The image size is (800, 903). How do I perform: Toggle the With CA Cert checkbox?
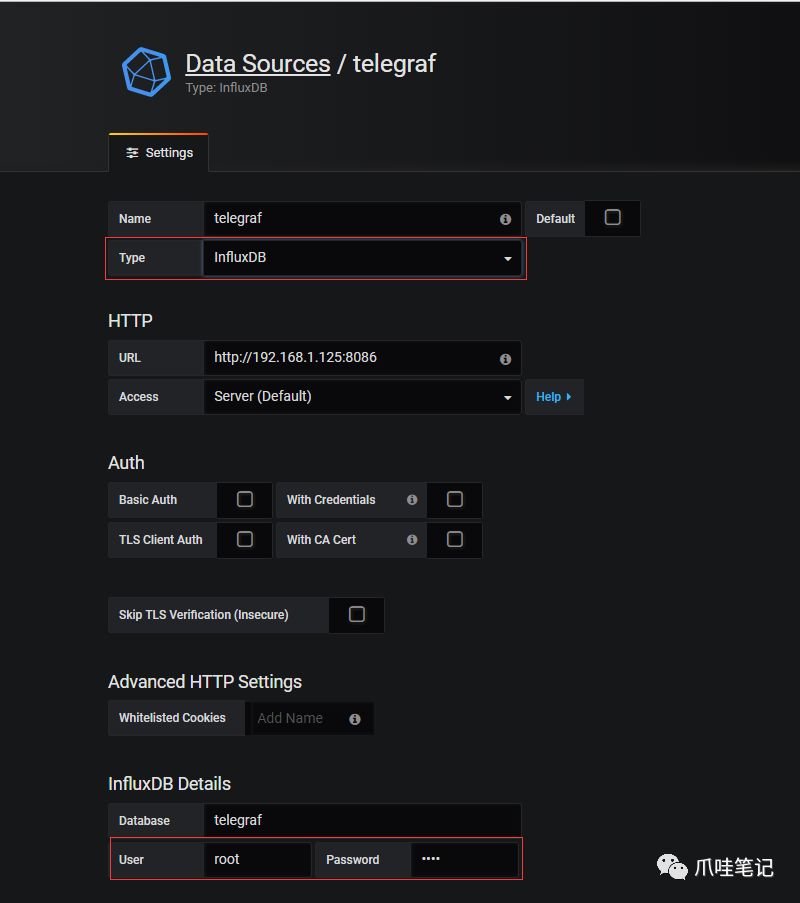[x=454, y=539]
